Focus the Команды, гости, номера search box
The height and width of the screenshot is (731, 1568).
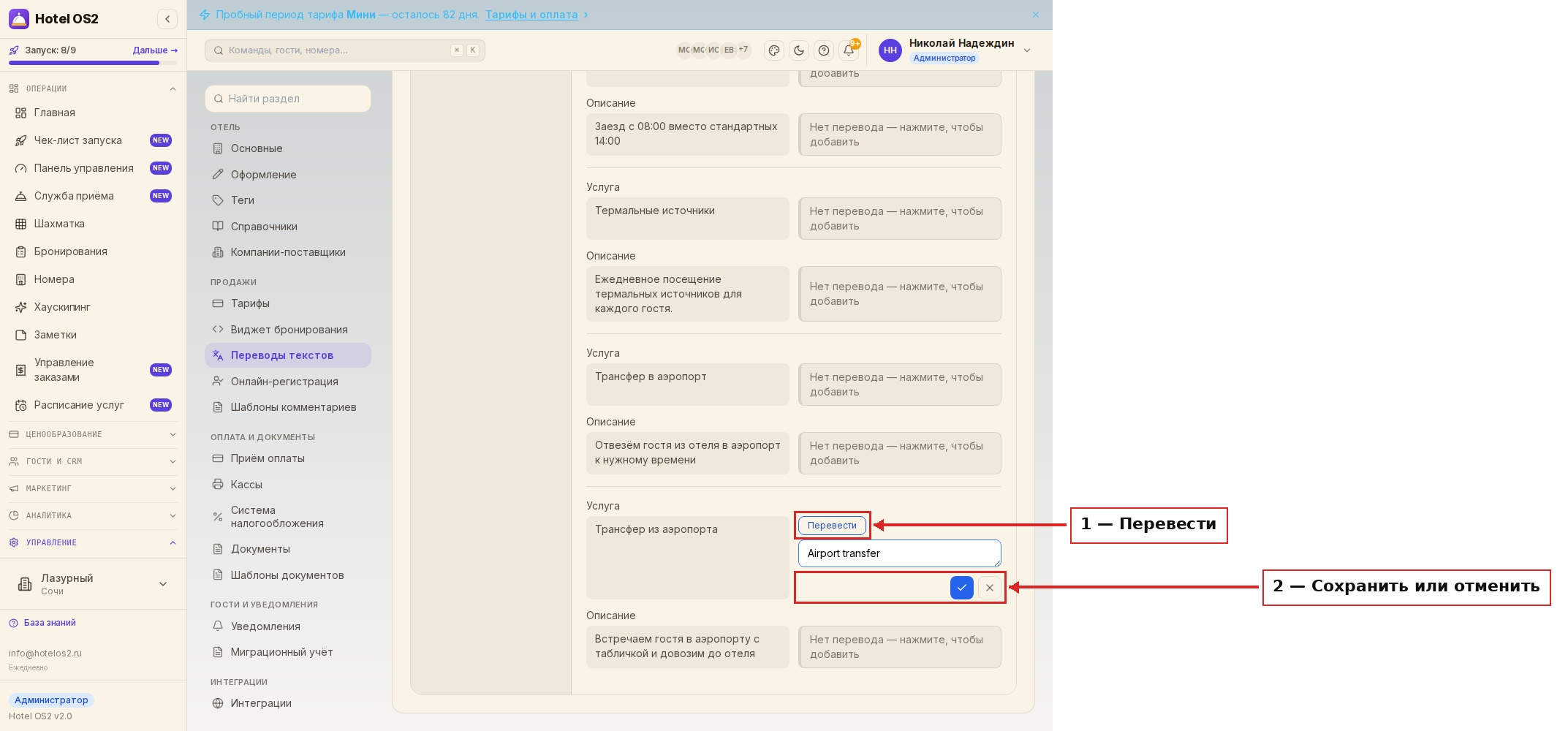click(345, 50)
